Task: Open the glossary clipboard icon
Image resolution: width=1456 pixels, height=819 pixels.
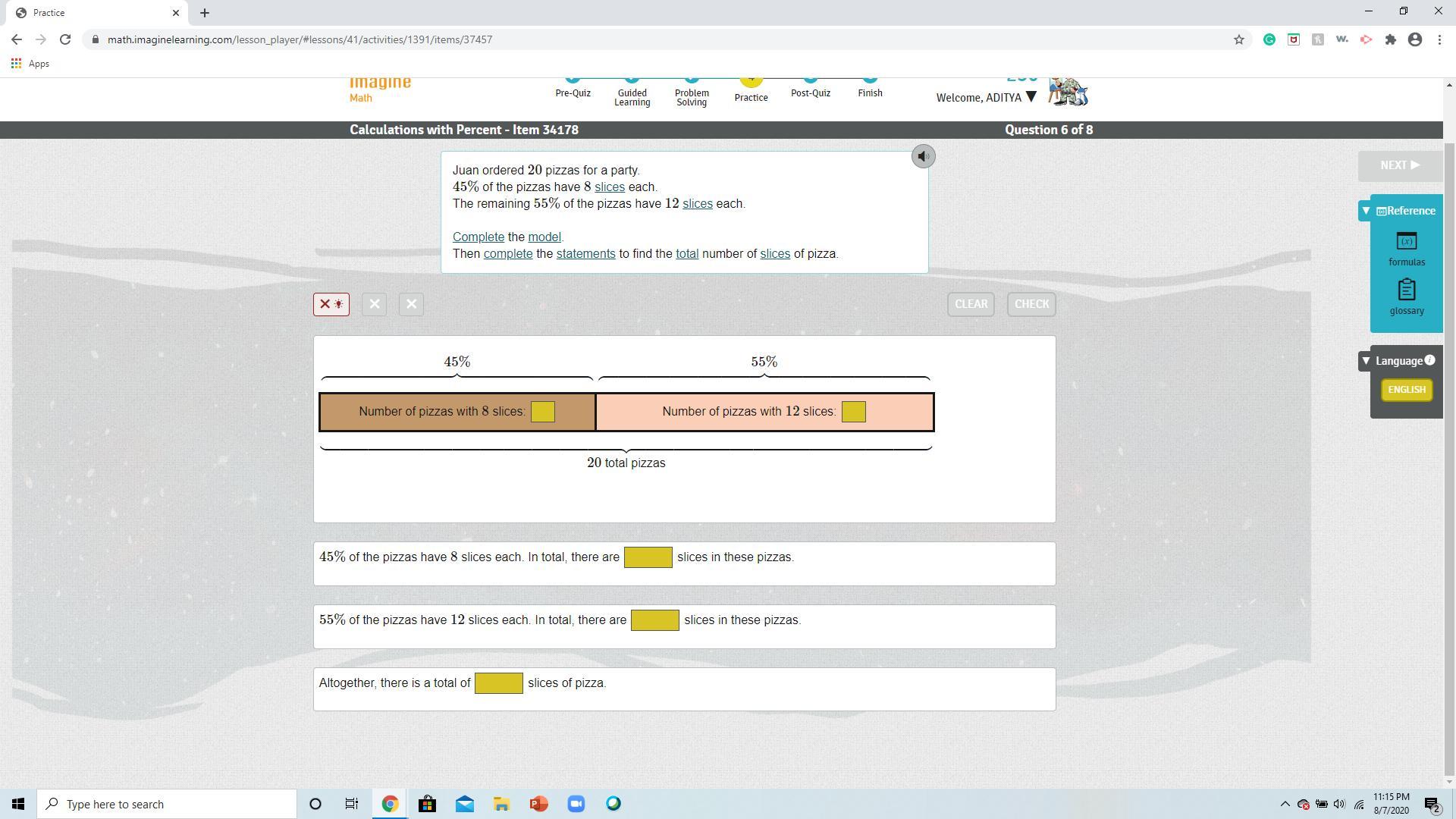Action: [1407, 290]
